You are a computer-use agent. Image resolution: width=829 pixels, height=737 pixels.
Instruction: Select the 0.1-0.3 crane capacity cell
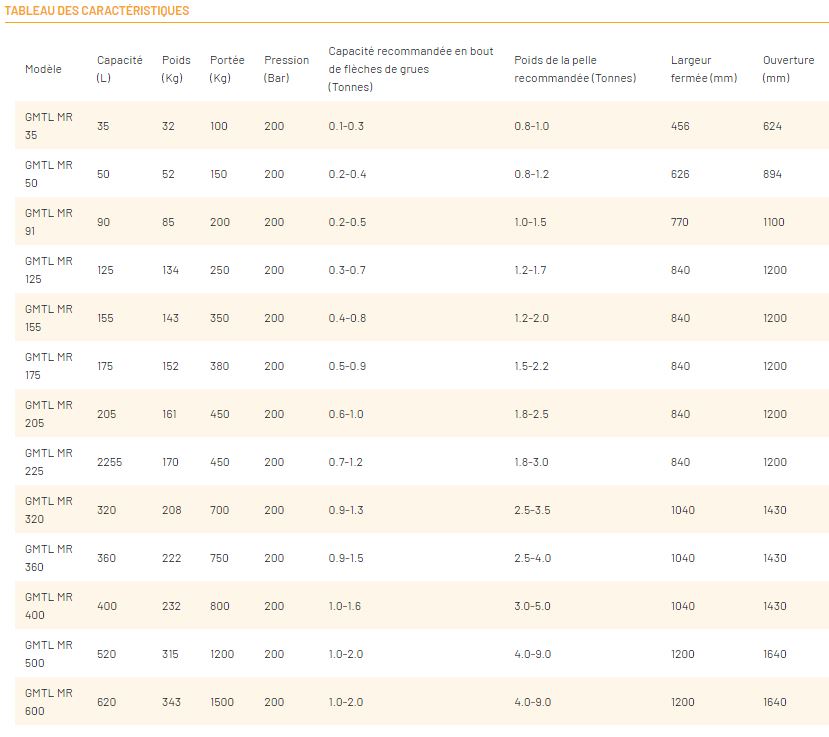346,126
